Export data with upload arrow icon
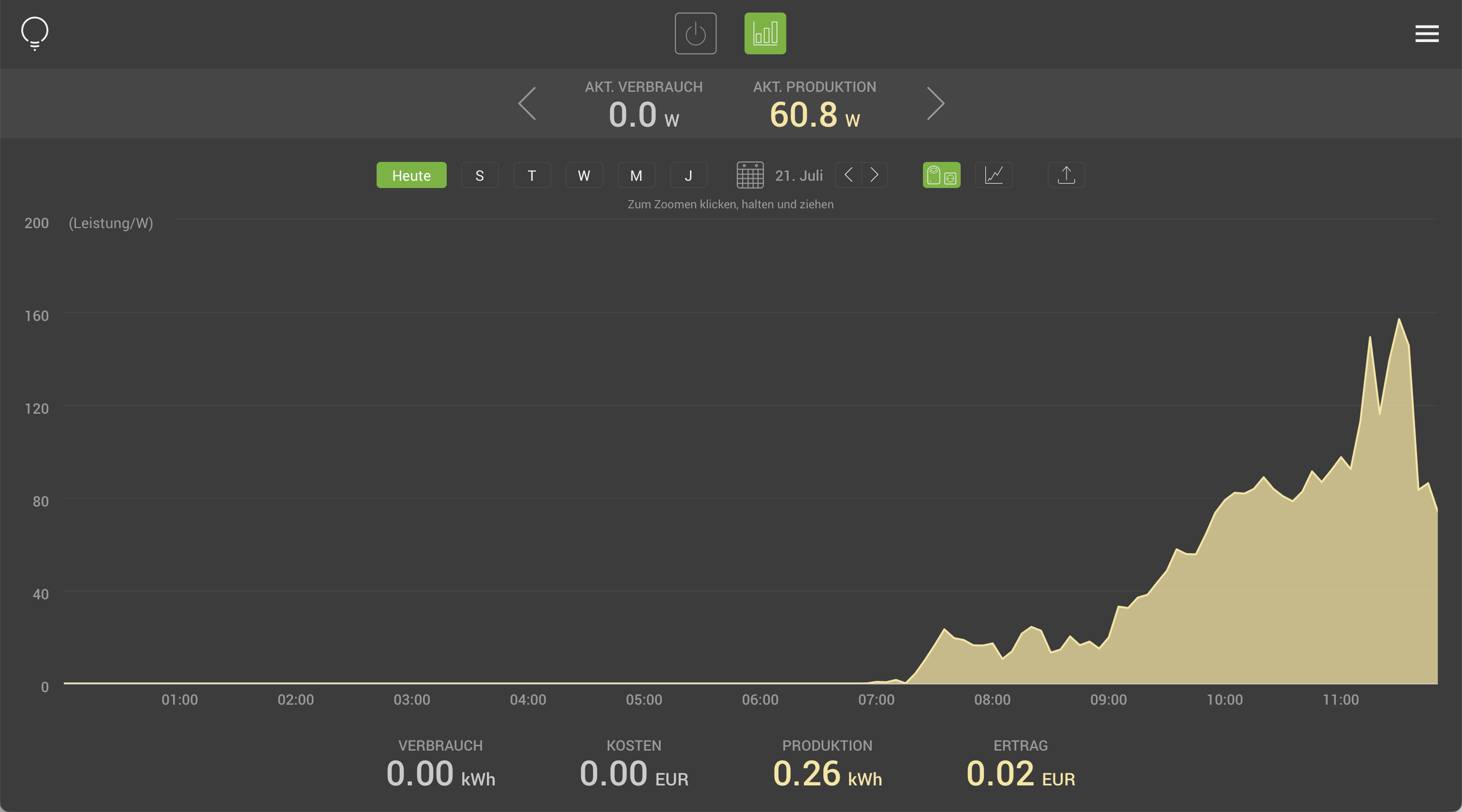The width and height of the screenshot is (1462, 812). [1066, 175]
